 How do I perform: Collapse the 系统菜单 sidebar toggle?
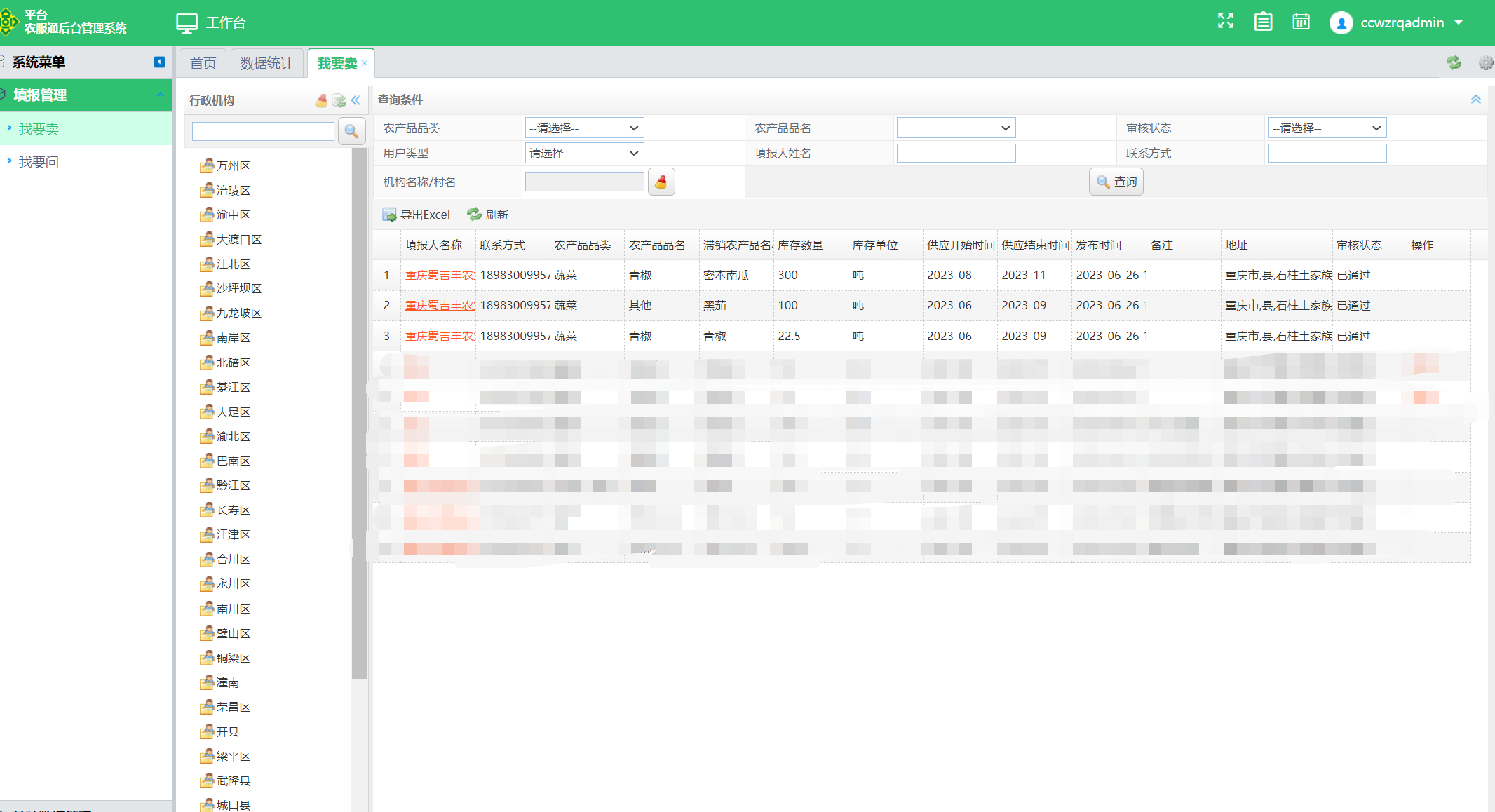pos(159,62)
